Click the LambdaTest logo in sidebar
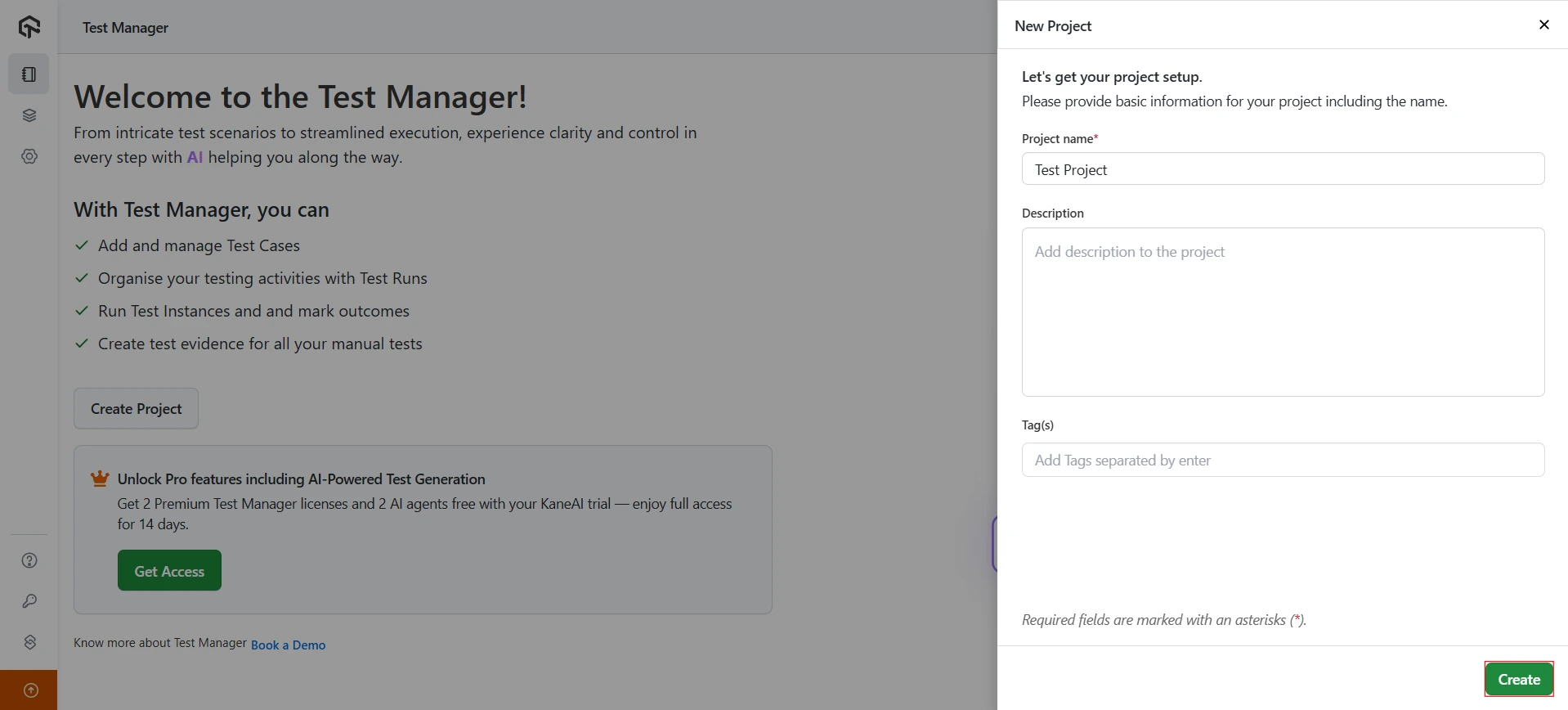This screenshot has height=710, width=1568. coord(29,27)
